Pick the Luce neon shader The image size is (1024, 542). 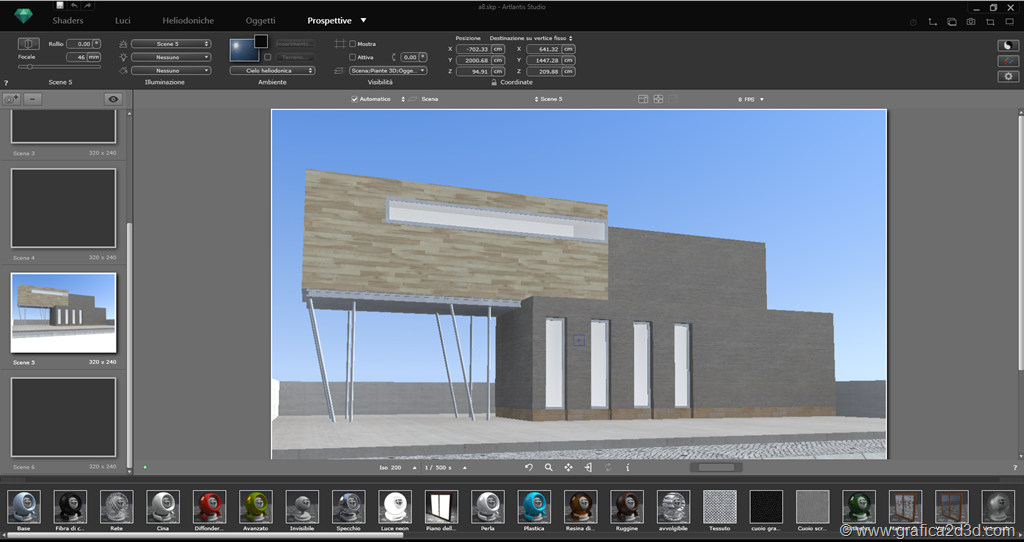(x=396, y=507)
